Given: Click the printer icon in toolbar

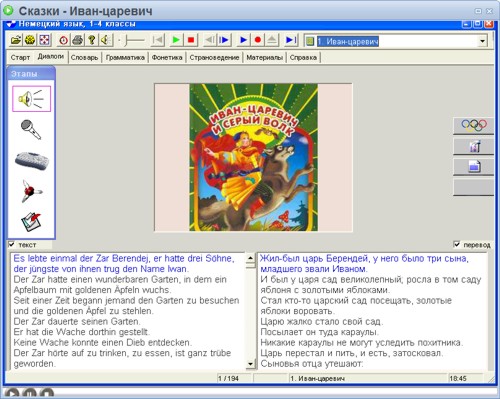Looking at the screenshot, I should point(78,40).
